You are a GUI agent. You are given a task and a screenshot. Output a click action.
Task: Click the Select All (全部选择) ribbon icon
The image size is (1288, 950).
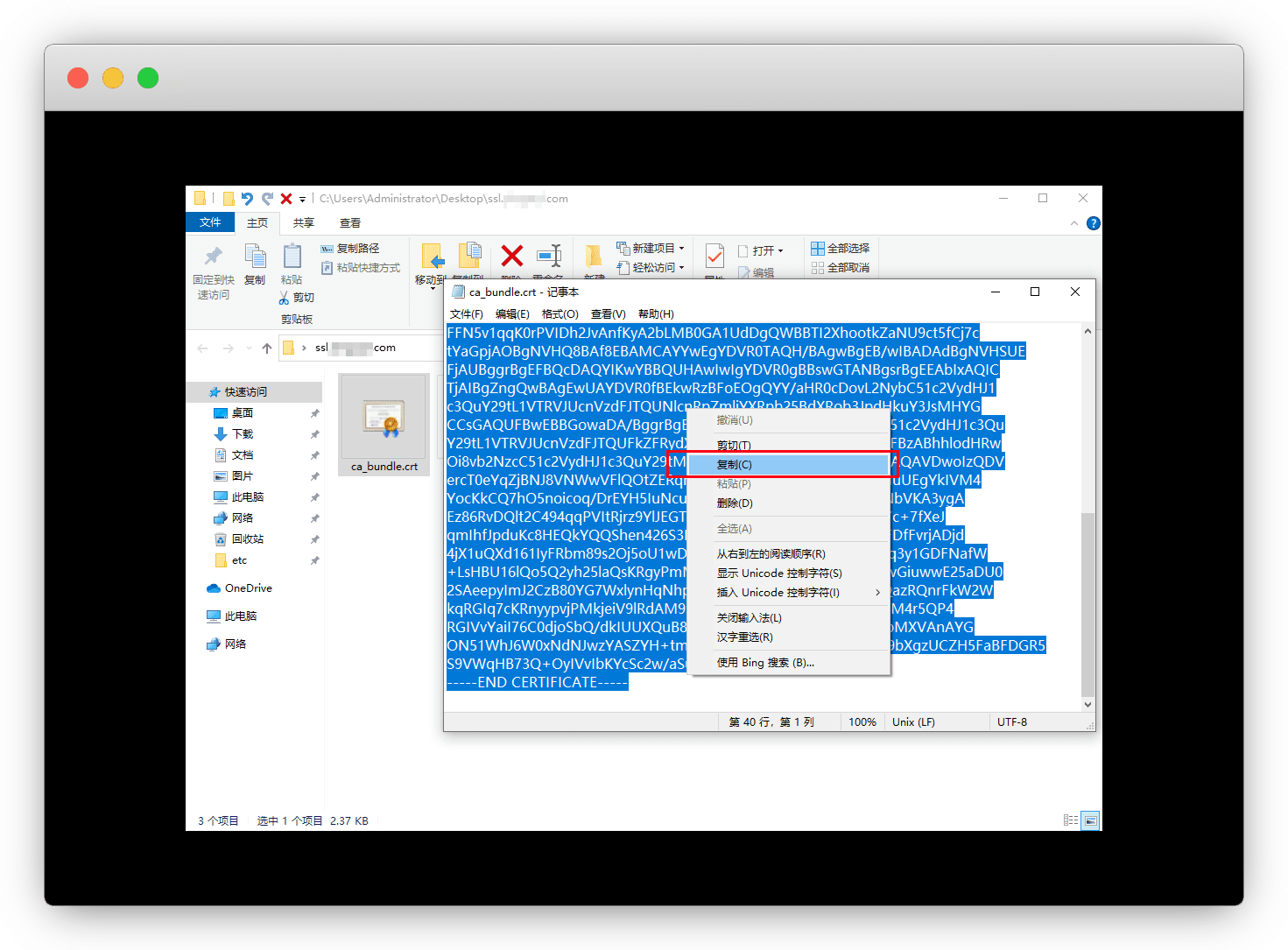pos(840,249)
